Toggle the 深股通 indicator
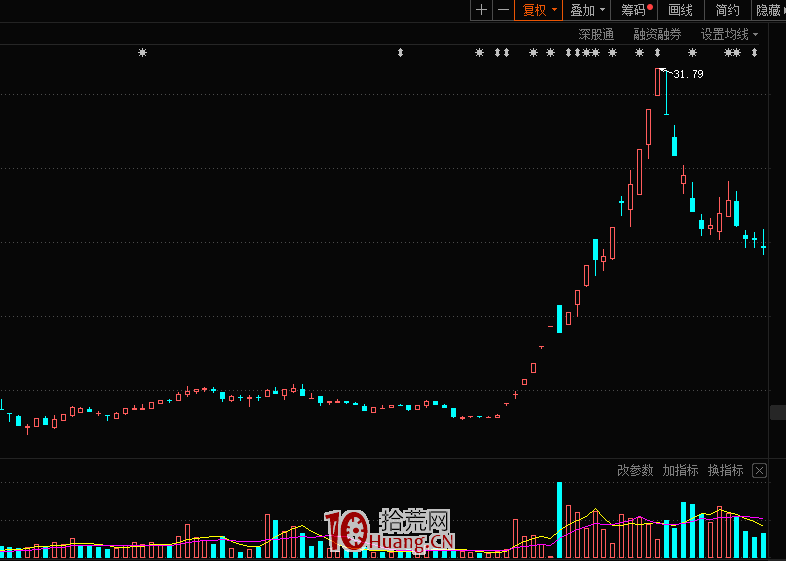This screenshot has width=786, height=561. click(596, 34)
